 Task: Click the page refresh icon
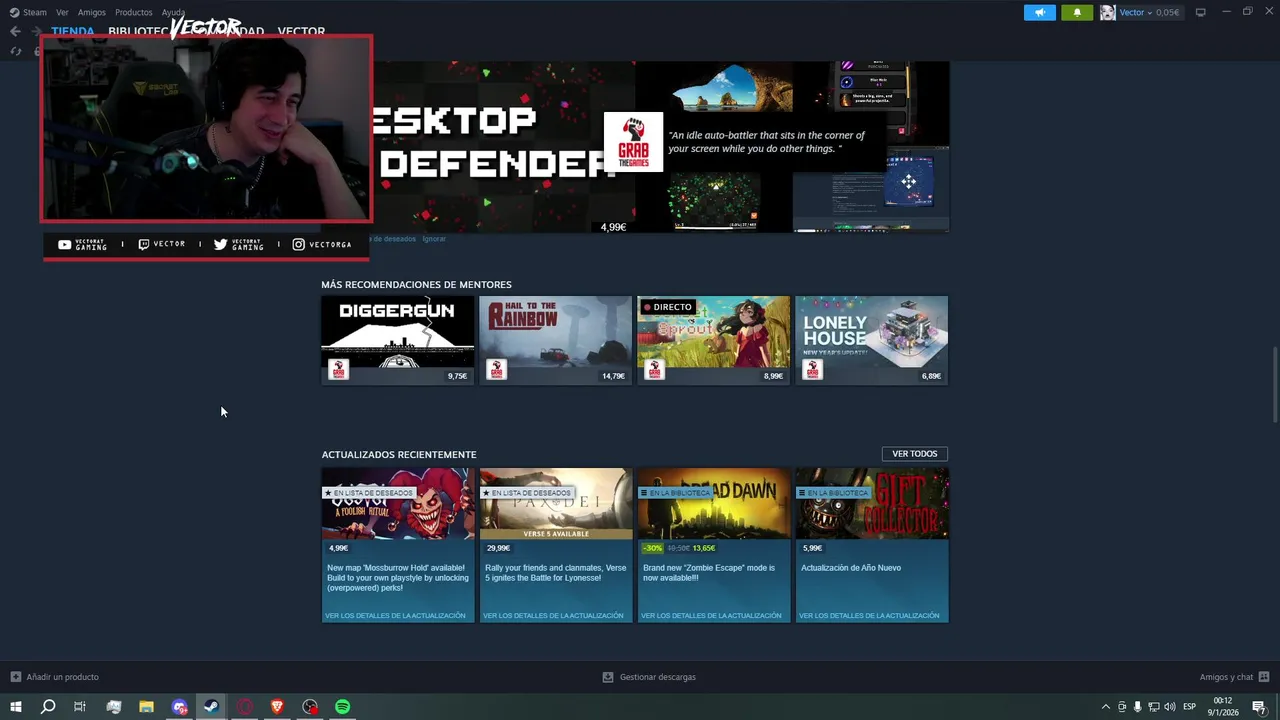15,51
